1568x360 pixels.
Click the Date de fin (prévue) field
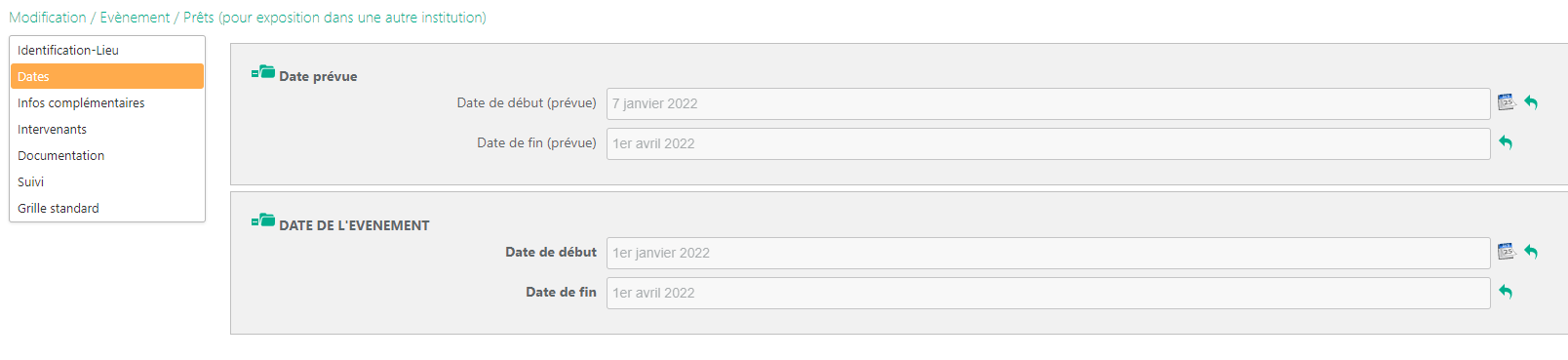click(x=1048, y=143)
